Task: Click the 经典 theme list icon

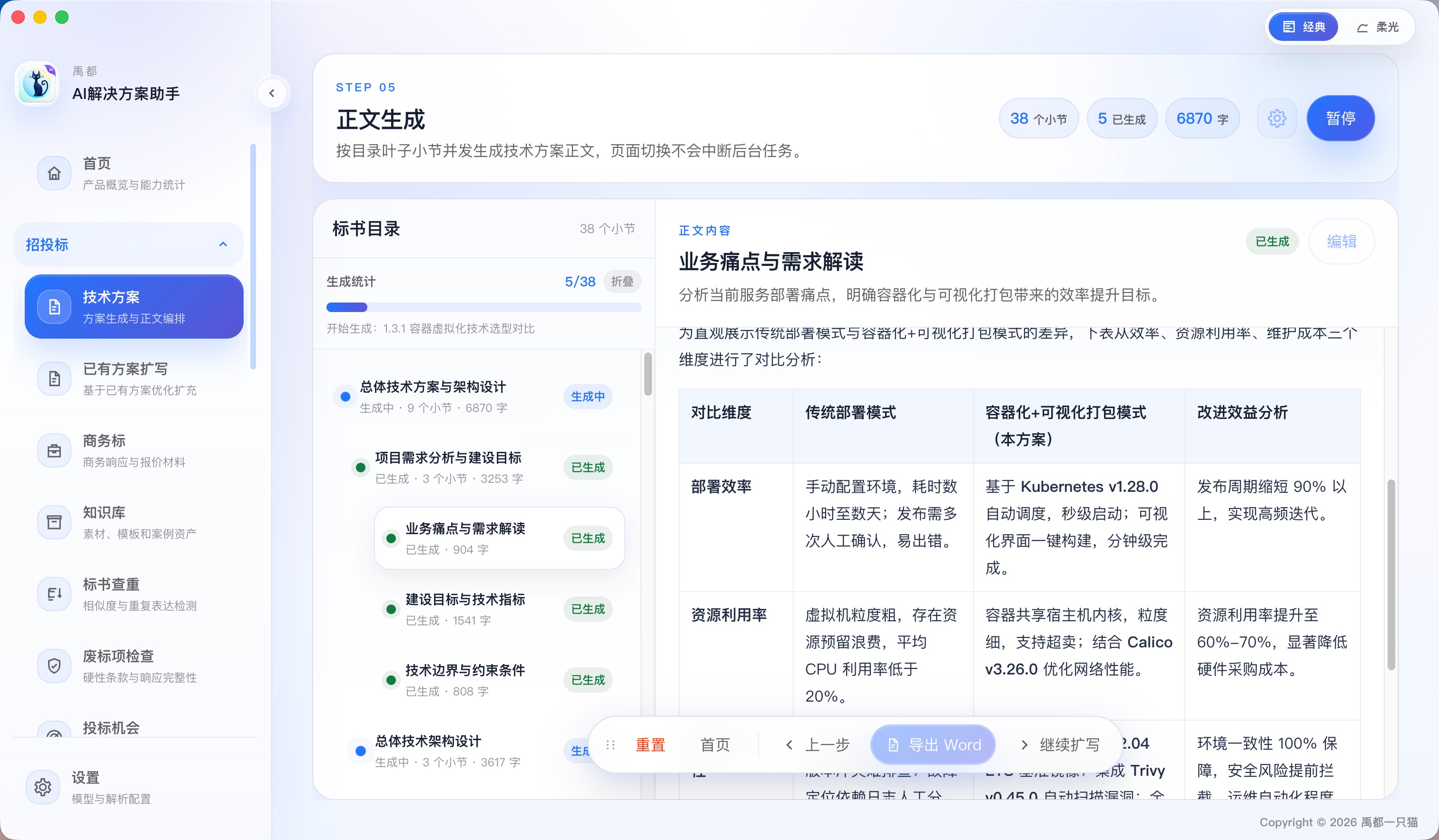Action: (1288, 27)
